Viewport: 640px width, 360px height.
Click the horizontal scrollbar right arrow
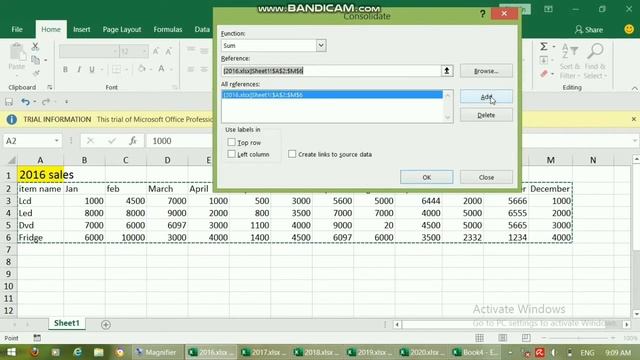coord(627,324)
